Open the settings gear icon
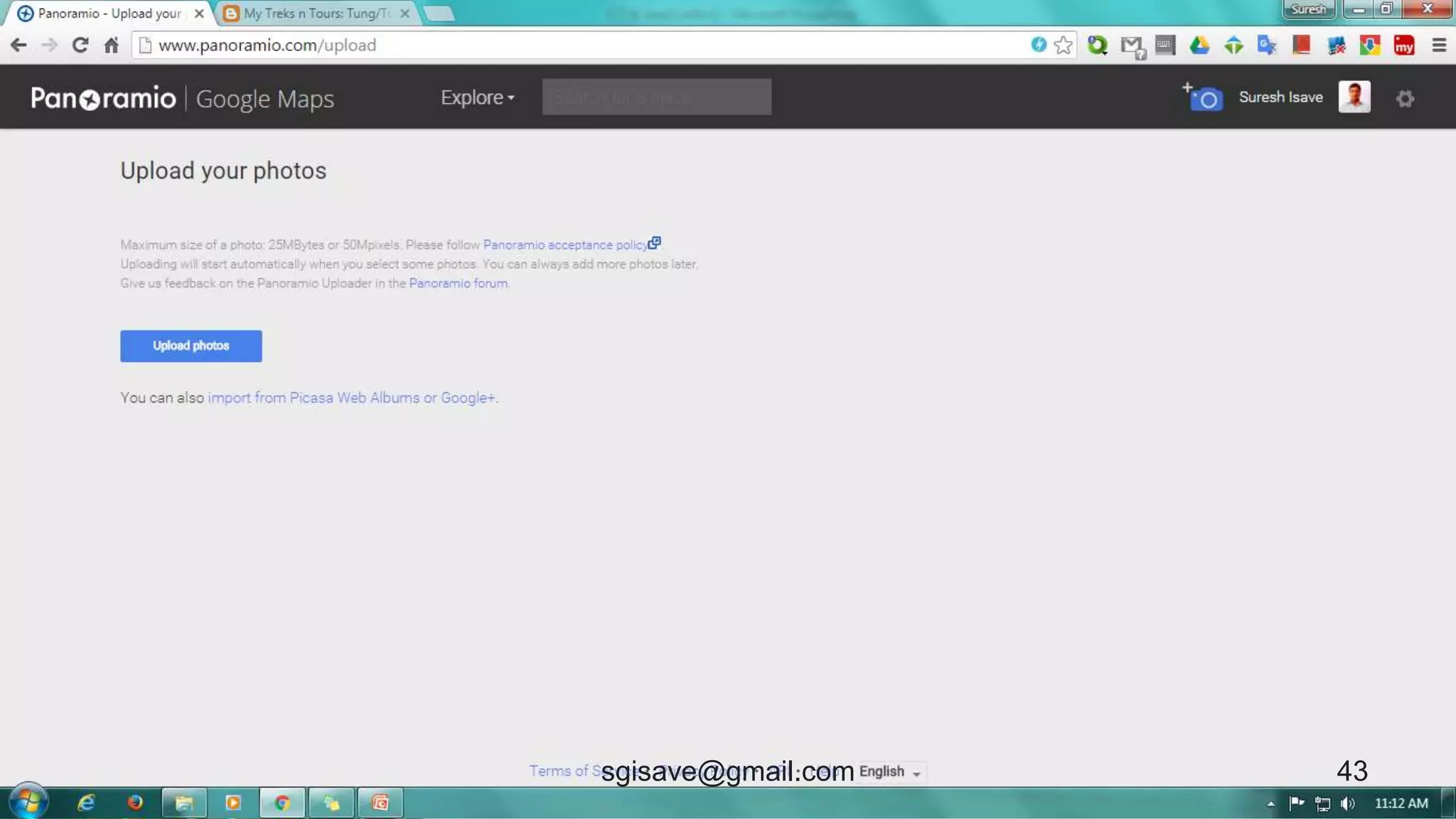Screen dimensions: 1456x819 [1405, 98]
